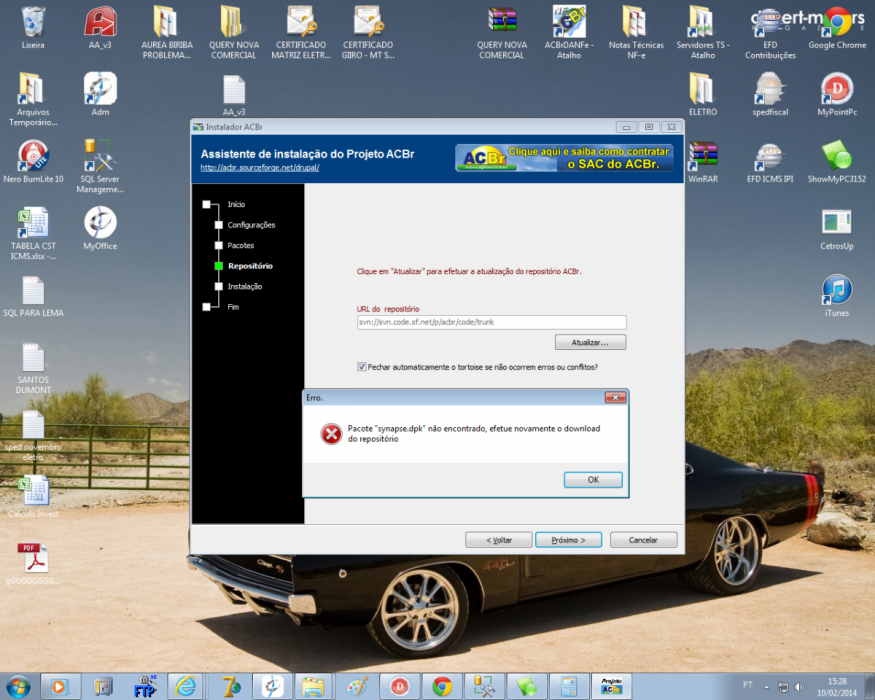Click the Próximo > button
The image size is (875, 700).
pos(568,540)
